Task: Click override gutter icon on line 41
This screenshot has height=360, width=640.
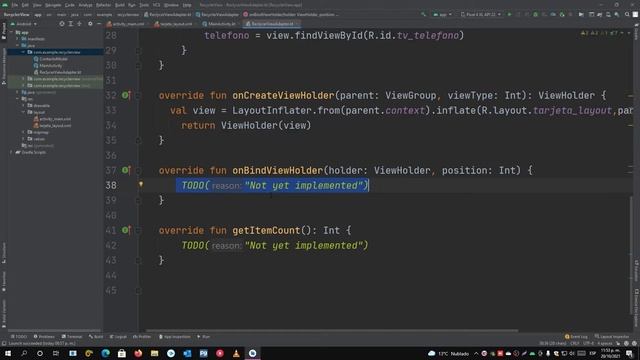Action: point(126,230)
